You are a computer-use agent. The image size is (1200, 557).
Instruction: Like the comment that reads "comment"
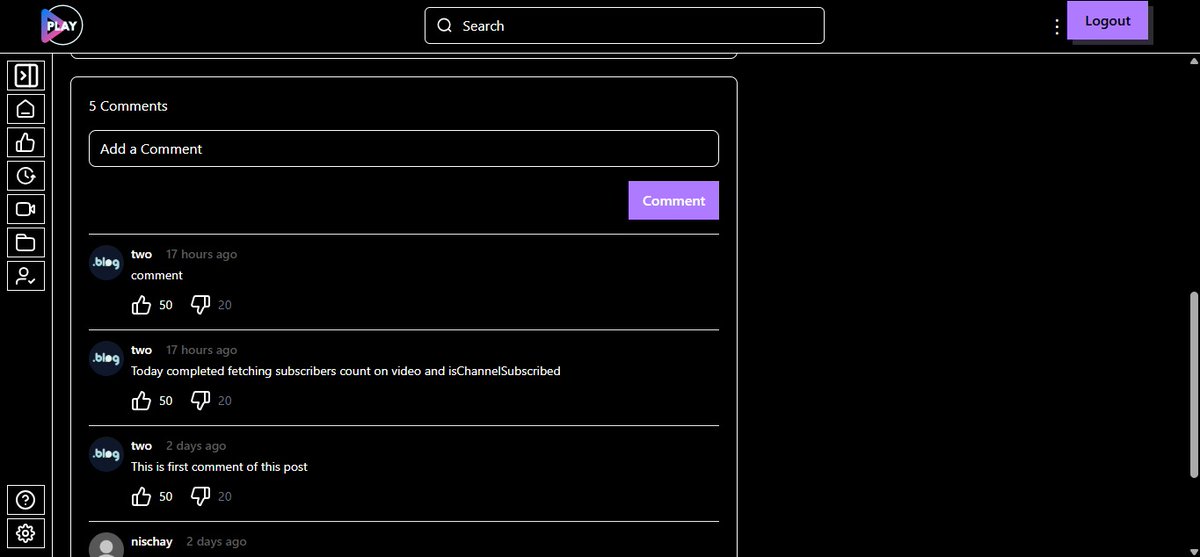[x=141, y=304]
